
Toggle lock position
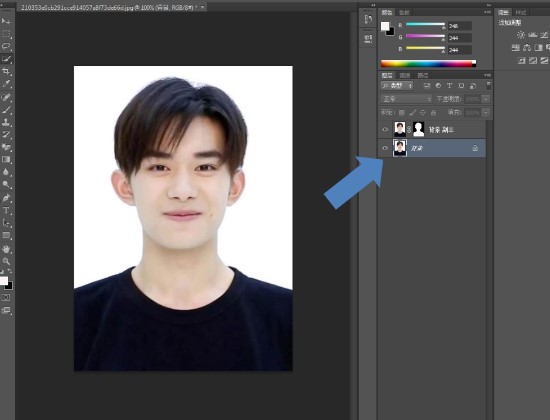coord(423,113)
